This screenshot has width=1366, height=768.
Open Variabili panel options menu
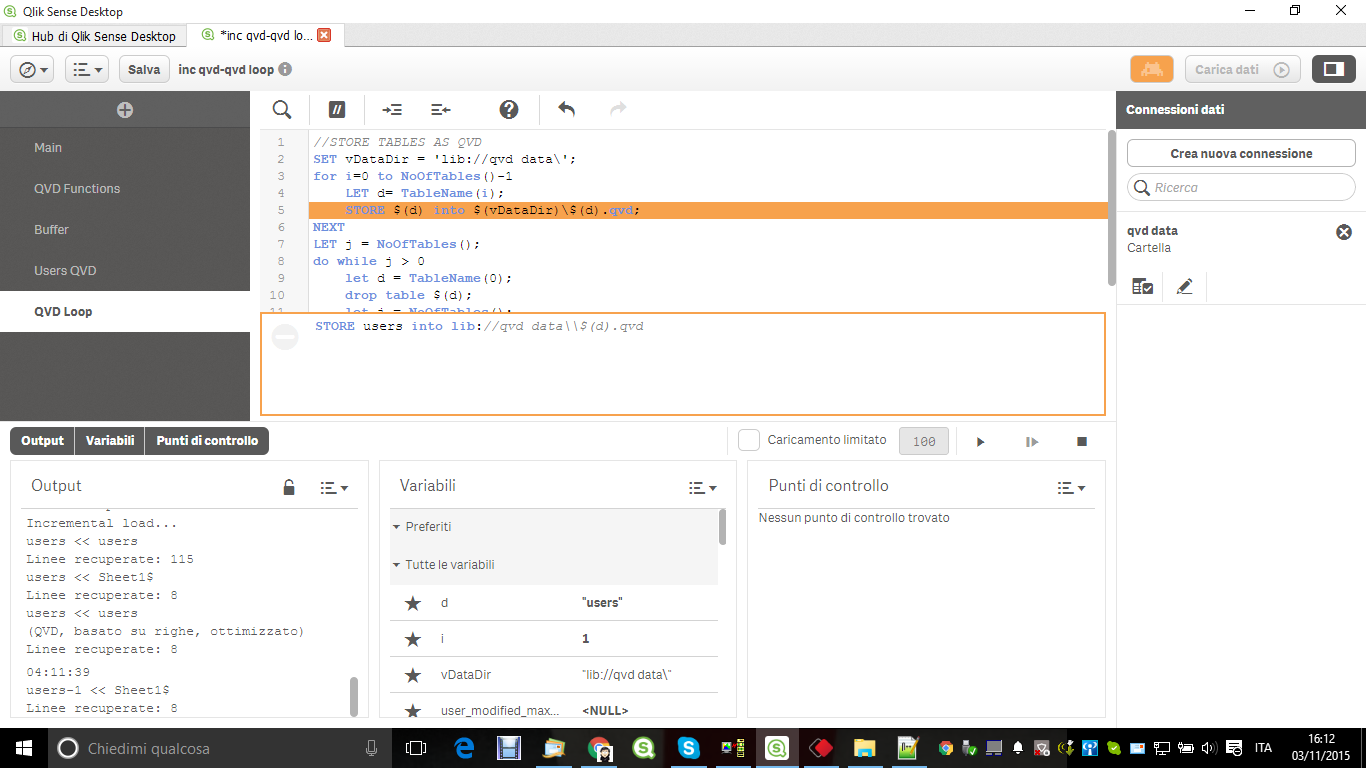(x=703, y=488)
